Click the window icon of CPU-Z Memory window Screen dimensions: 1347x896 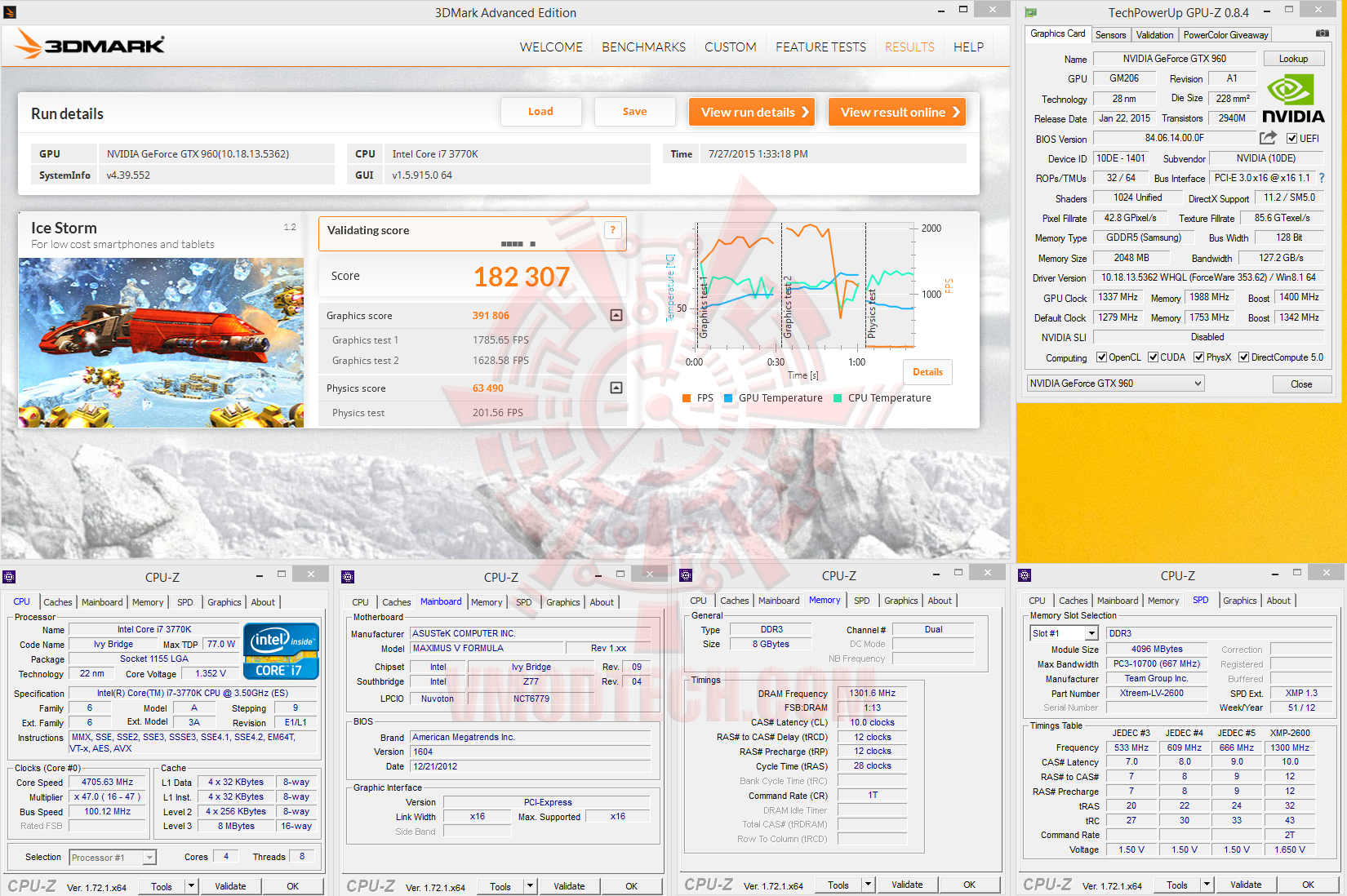686,575
